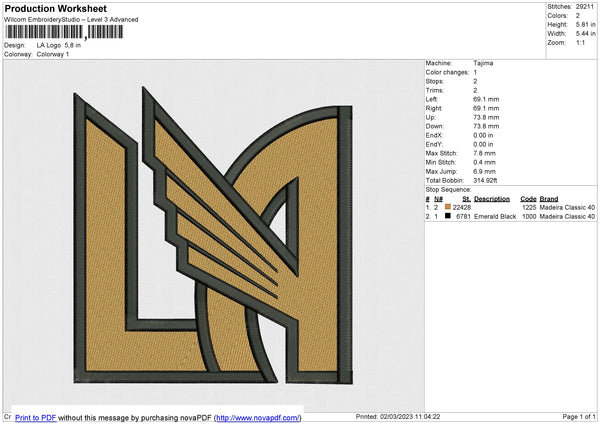Click the zoom value 1:1
Screen dimensions: 600x424
tap(580, 42)
